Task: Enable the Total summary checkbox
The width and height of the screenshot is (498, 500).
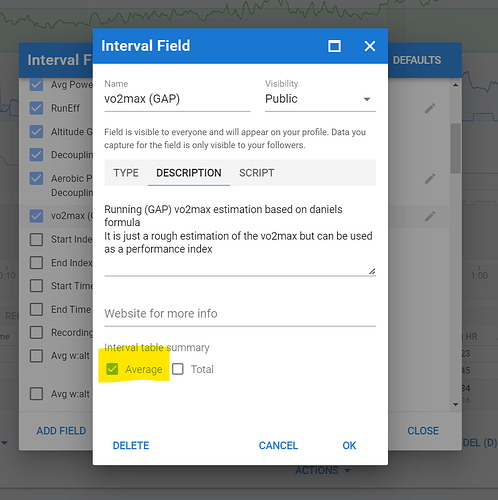Action: click(x=178, y=369)
